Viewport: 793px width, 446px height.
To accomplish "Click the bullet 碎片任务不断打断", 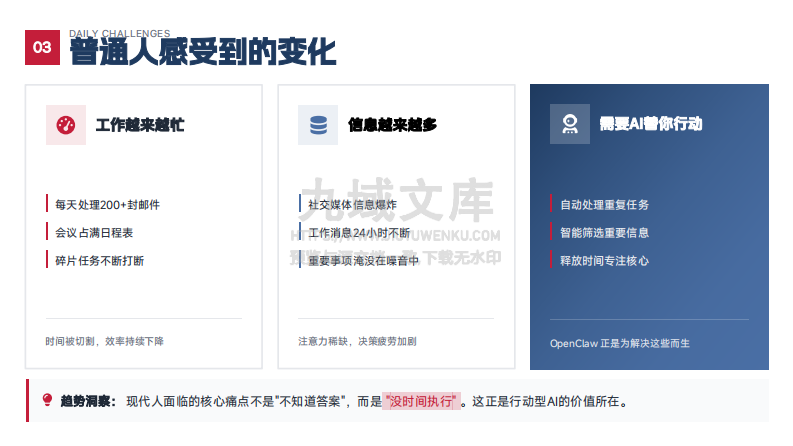I will [x=100, y=260].
